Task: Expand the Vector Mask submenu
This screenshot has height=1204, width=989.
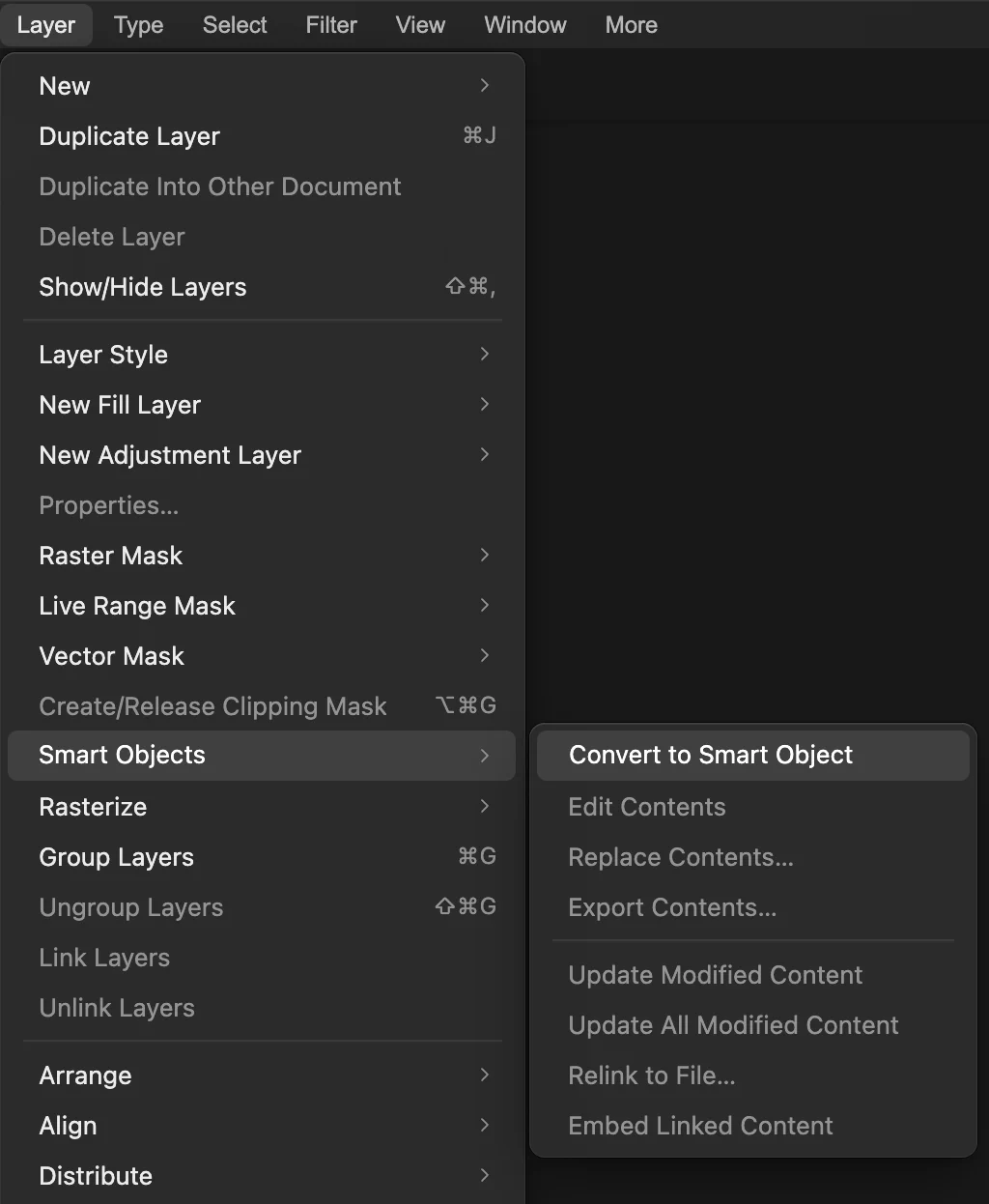Action: pos(262,656)
